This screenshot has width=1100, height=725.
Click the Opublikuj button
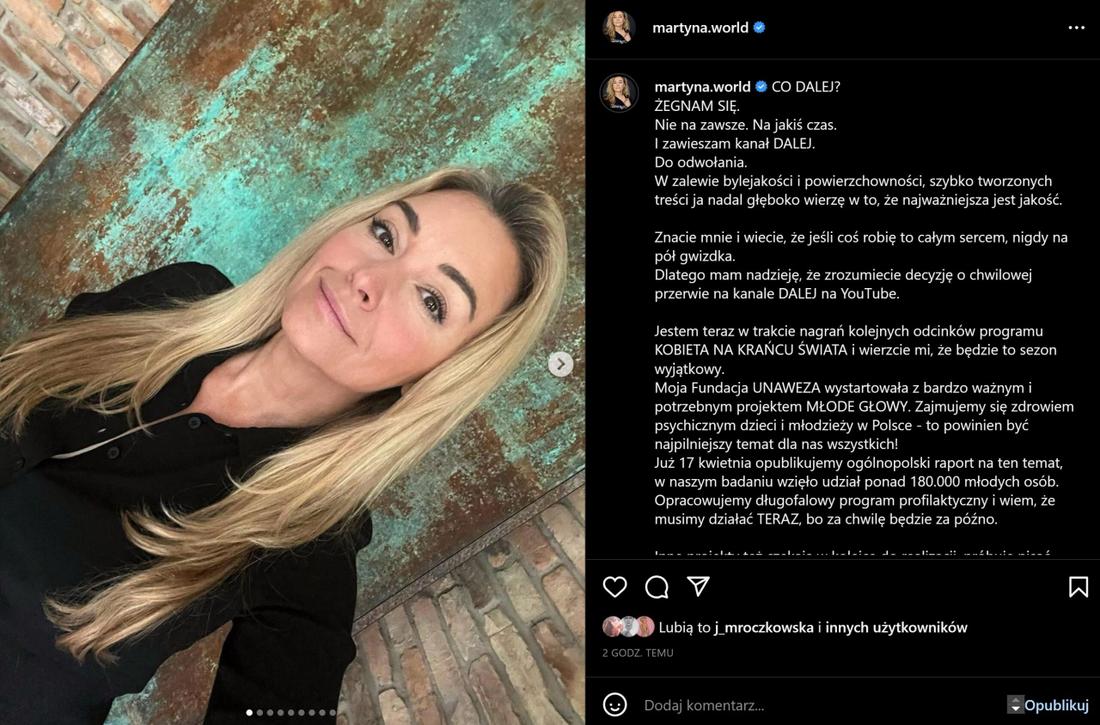1056,705
